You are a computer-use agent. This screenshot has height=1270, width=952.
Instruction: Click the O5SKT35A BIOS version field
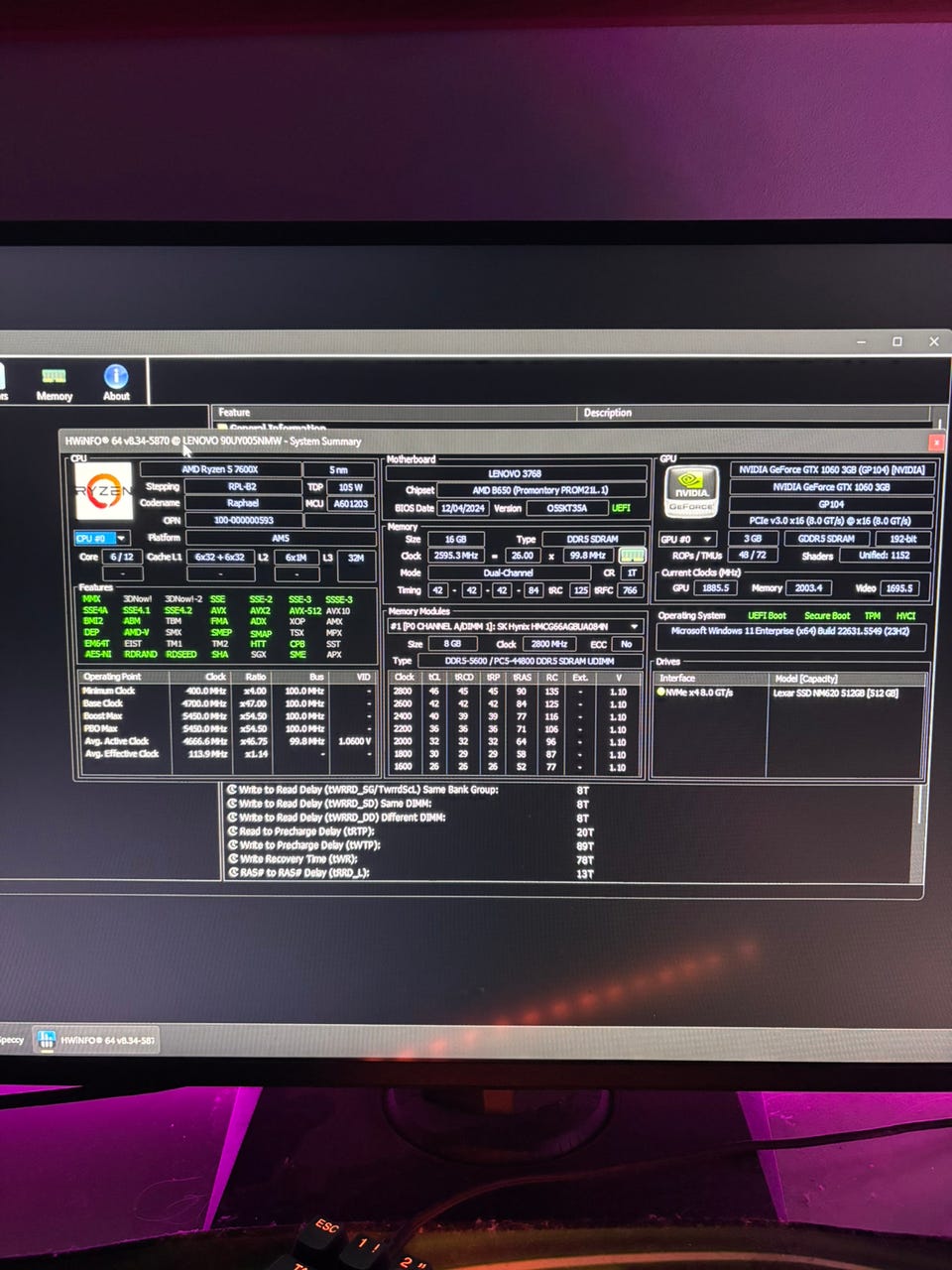[566, 508]
